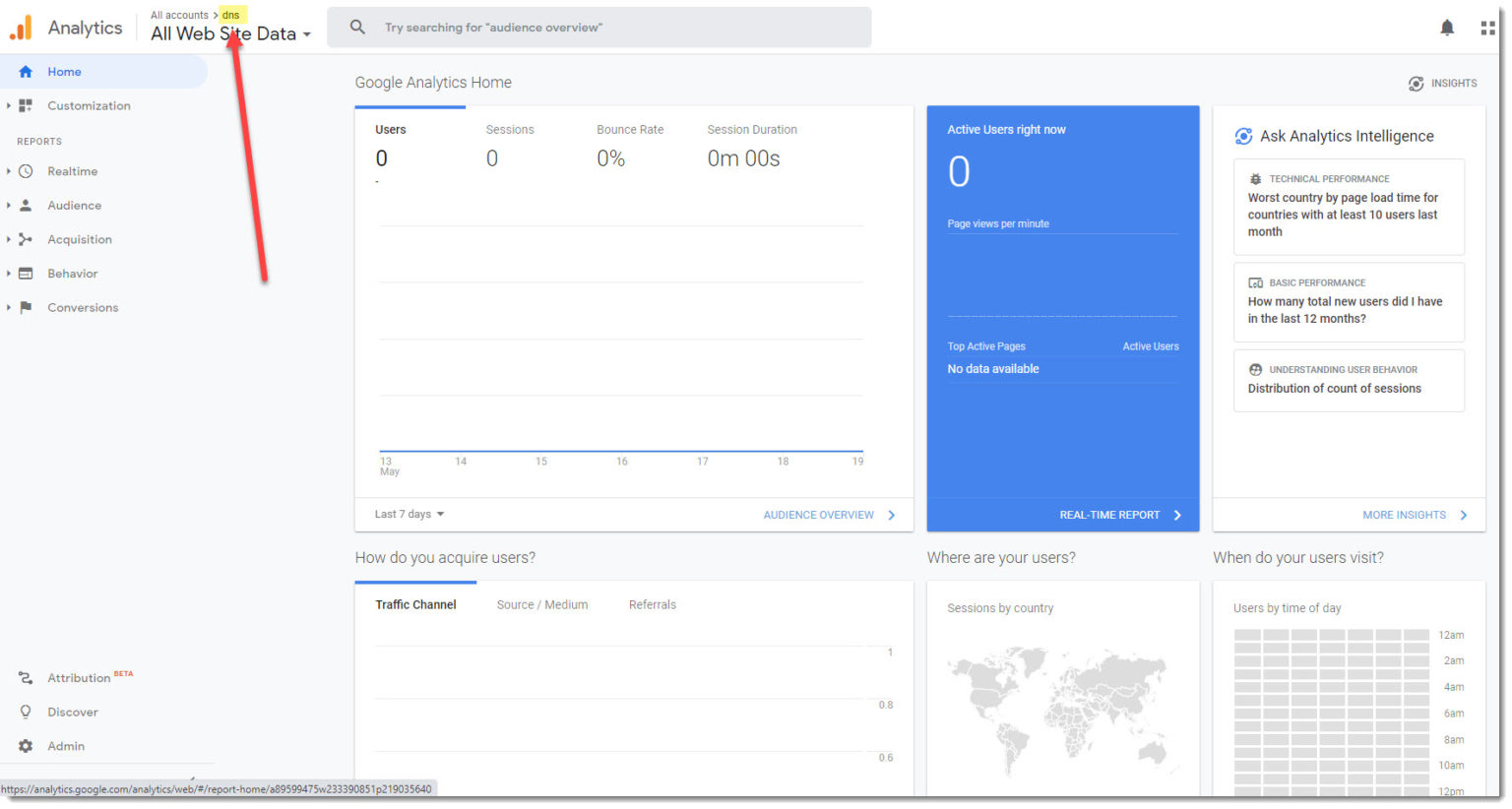The image size is (1512, 809).
Task: Open the INSIGHTS panel
Action: pos(1443,84)
